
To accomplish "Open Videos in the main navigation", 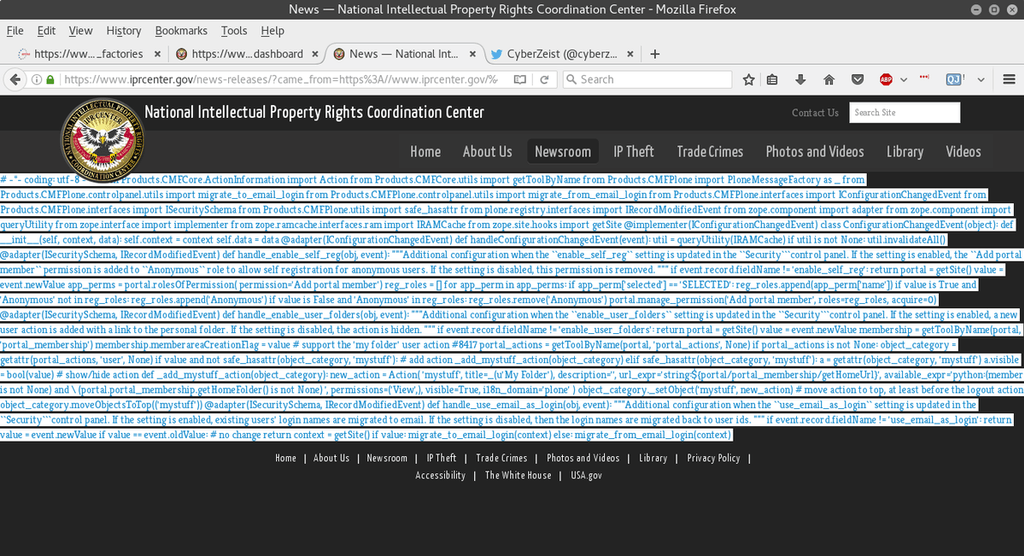I will (x=963, y=152).
